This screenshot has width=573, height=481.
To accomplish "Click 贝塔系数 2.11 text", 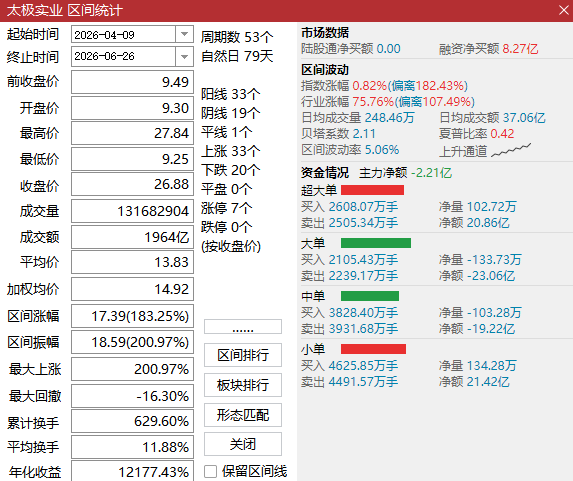I will coord(338,134).
